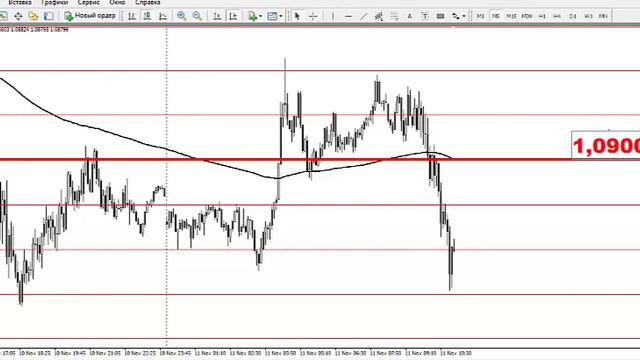Screen dimensions: 640x360
Task: Open the Графики menu
Action: 54,2
